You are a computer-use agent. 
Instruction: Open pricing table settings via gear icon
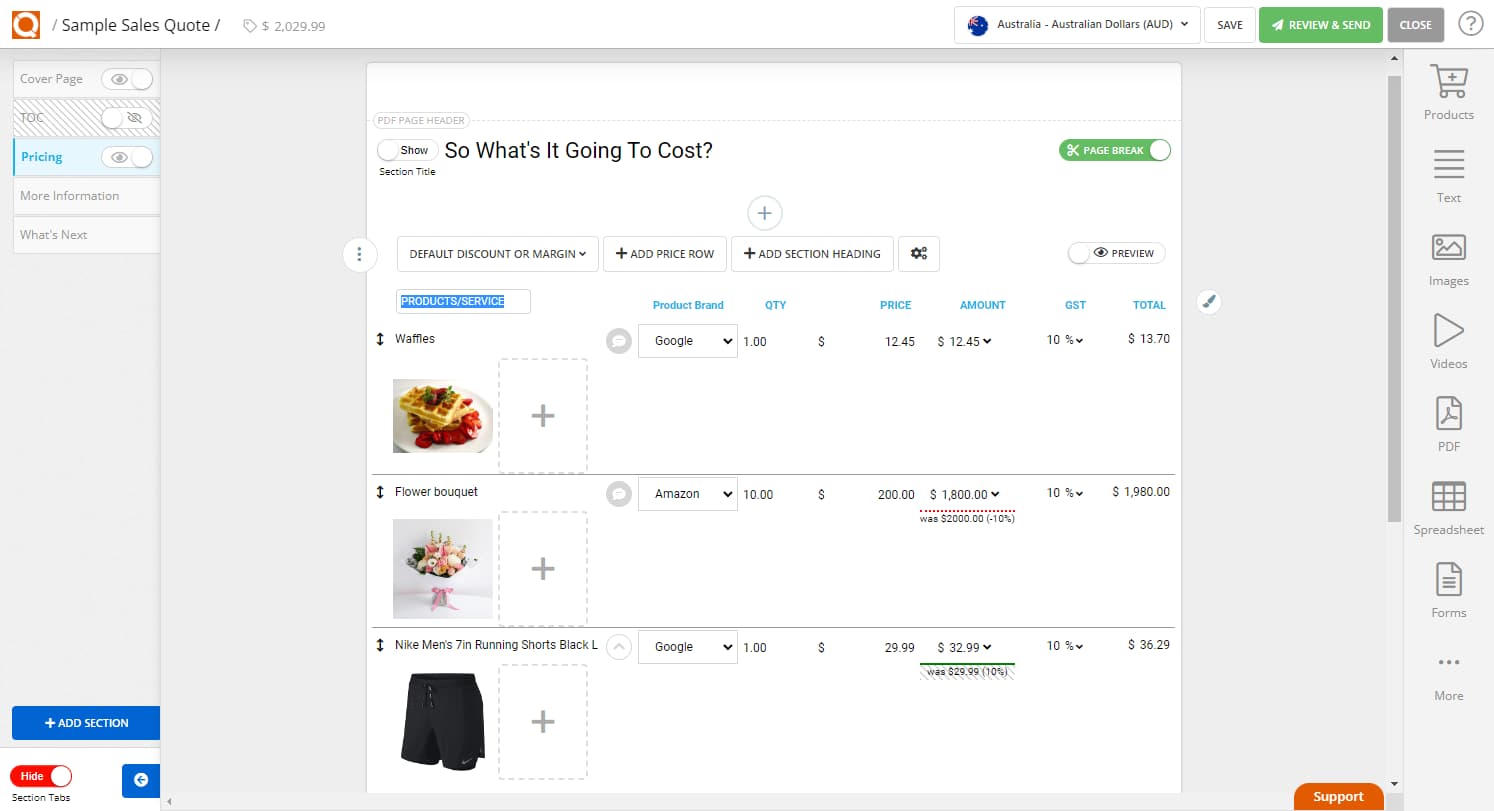tap(919, 254)
